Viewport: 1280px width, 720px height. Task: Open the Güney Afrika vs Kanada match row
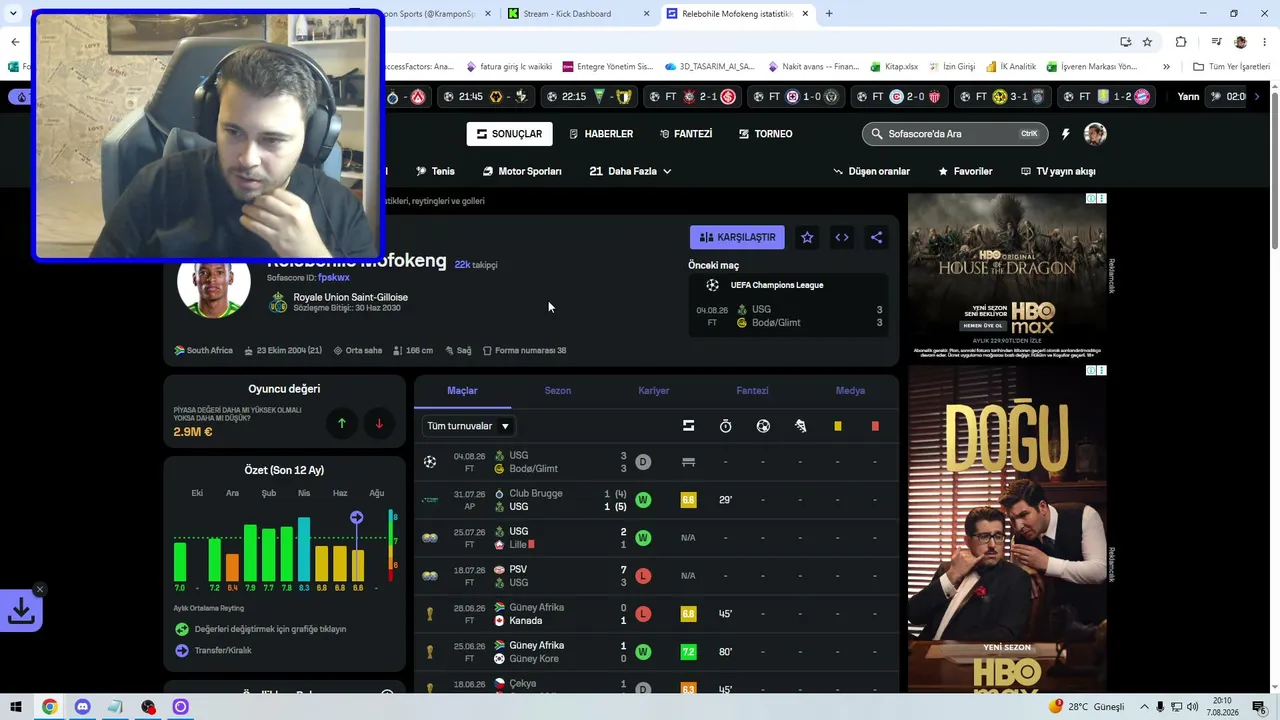(x=656, y=614)
